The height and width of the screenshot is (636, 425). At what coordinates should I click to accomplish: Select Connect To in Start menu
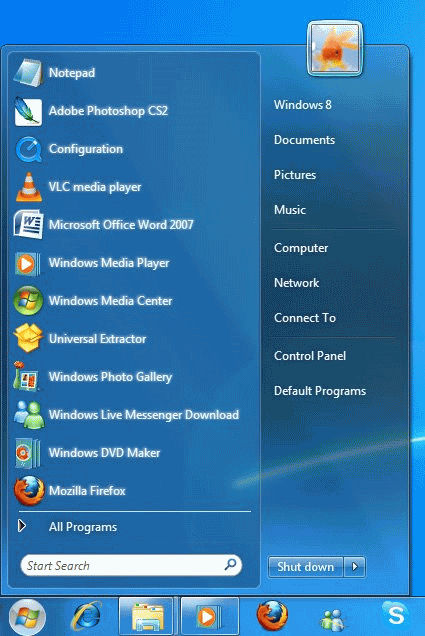tap(305, 318)
